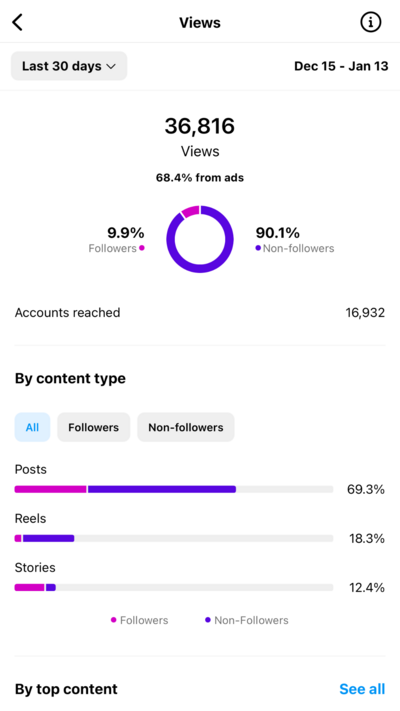This screenshot has height=711, width=400.
Task: Click the 36,816 views total
Action: (200, 126)
